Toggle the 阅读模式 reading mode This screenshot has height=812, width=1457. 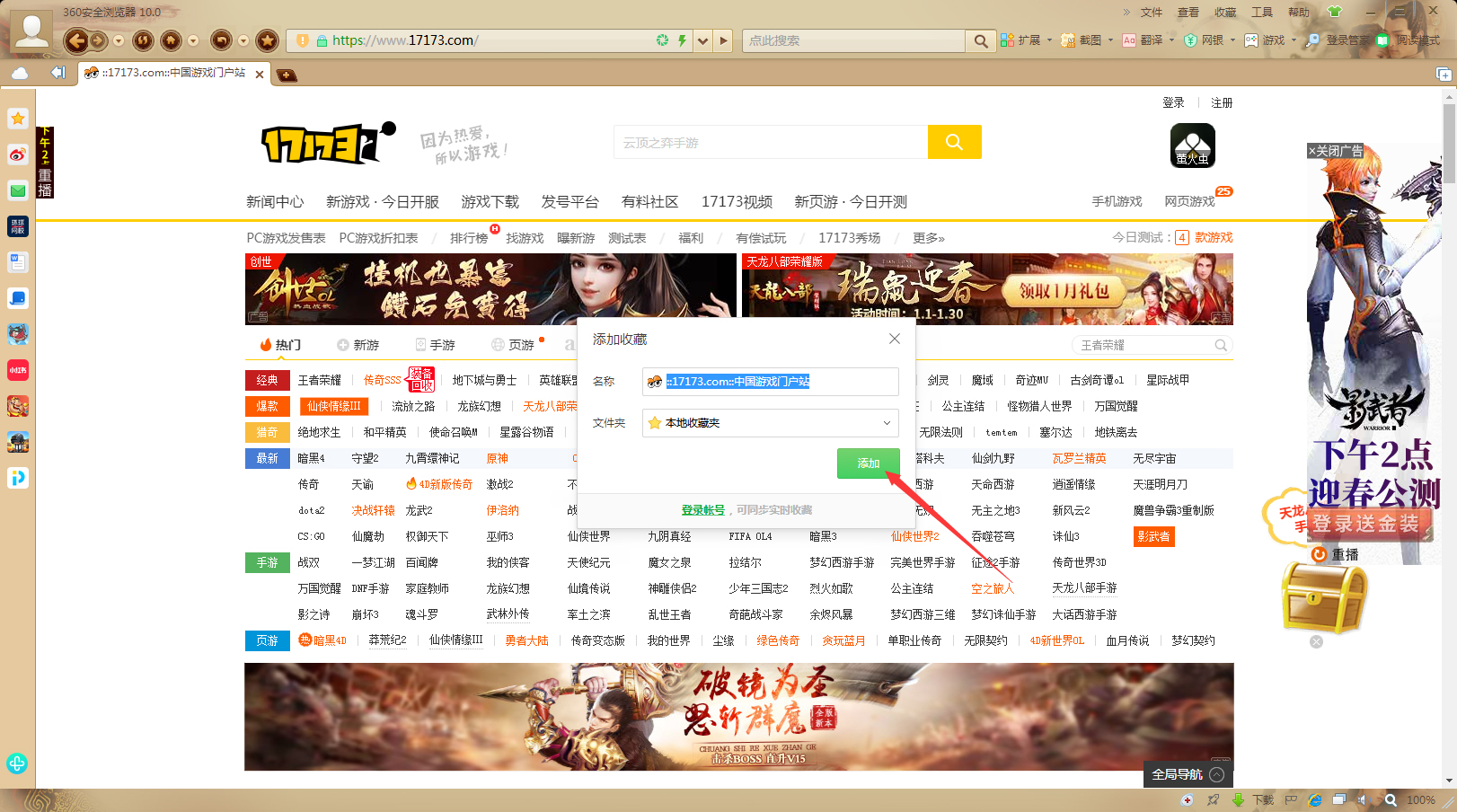coord(1408,40)
